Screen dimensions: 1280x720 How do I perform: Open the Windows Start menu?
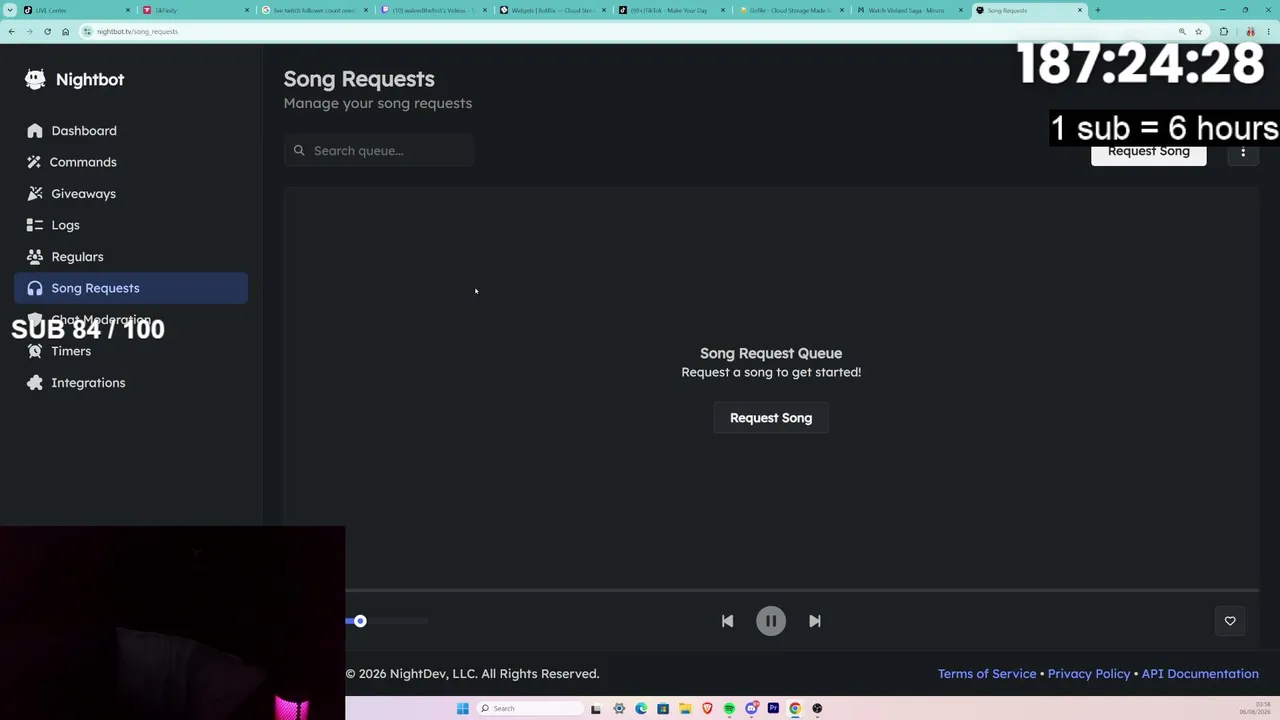pyautogui.click(x=462, y=709)
